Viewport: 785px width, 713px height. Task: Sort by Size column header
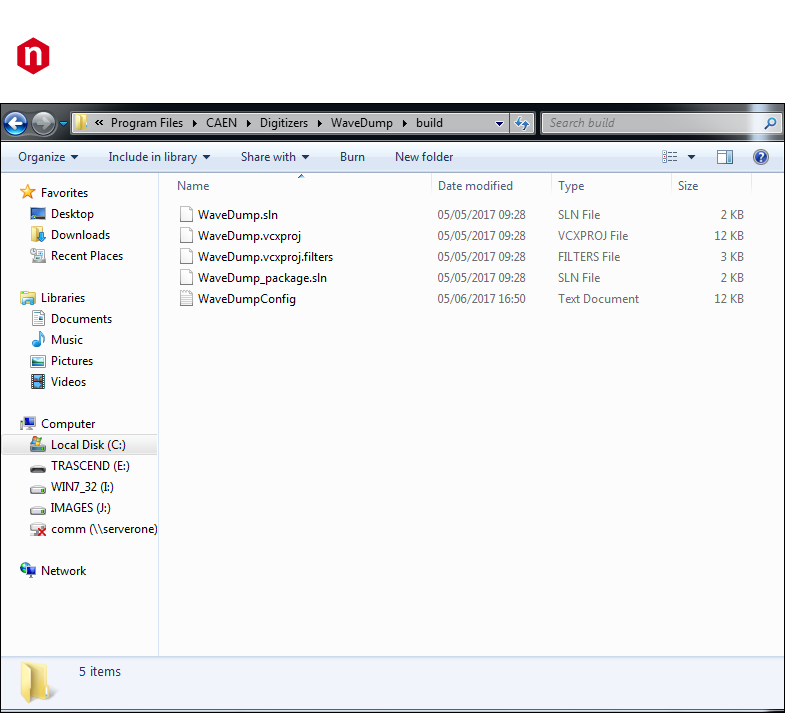688,186
